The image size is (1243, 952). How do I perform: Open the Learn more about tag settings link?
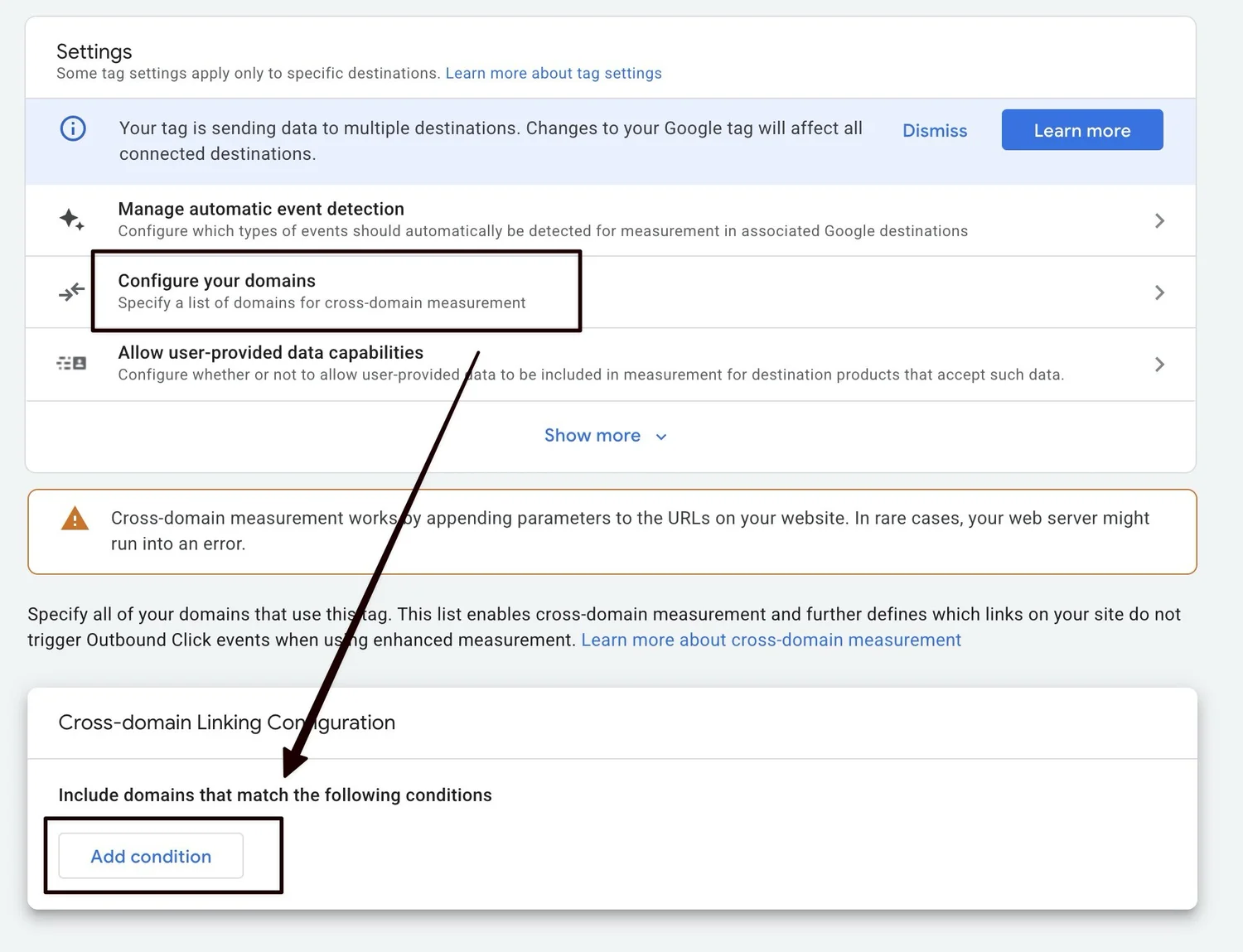(553, 73)
